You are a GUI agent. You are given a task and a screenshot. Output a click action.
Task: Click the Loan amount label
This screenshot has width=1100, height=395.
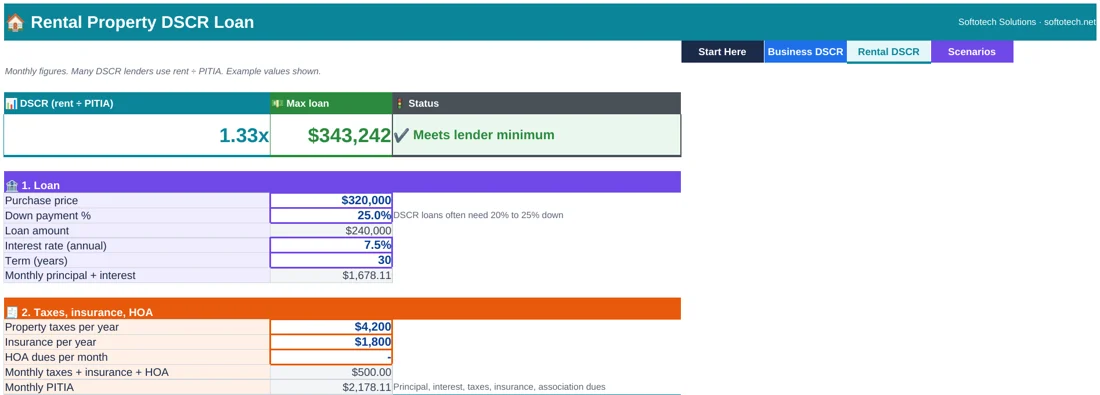[x=37, y=230]
